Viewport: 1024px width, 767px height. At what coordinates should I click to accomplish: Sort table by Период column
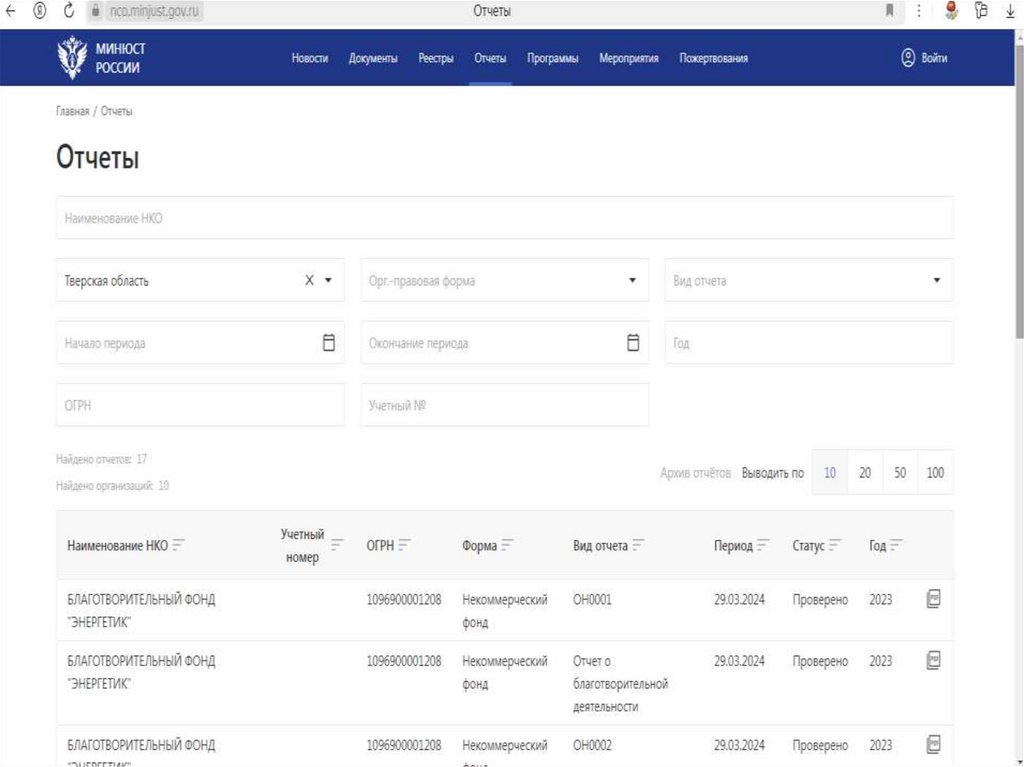pos(763,546)
